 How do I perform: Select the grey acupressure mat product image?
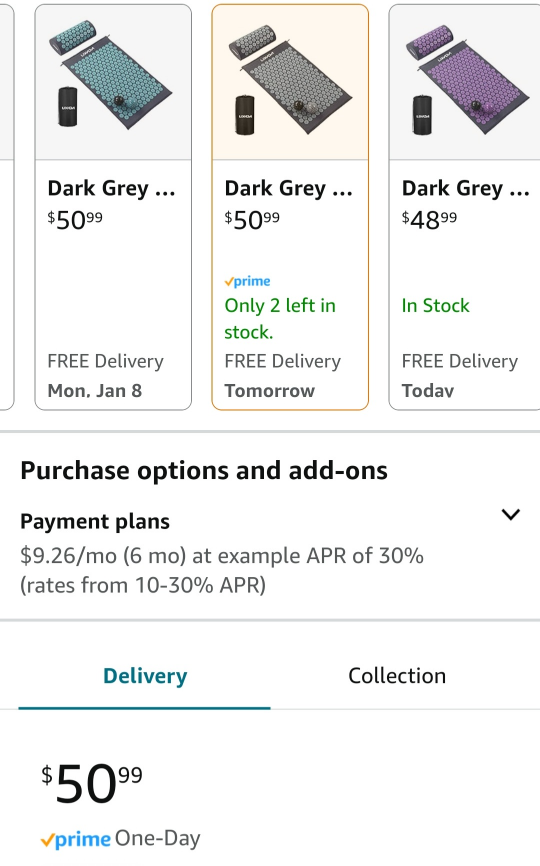point(290,80)
